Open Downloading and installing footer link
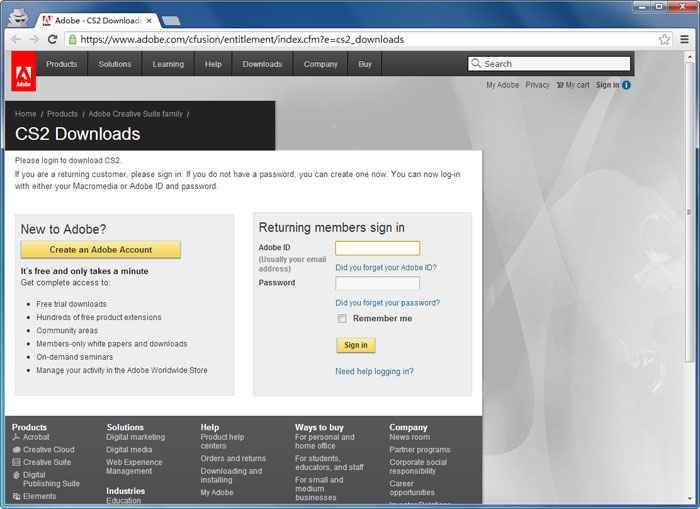The height and width of the screenshot is (509, 700). [x=231, y=476]
